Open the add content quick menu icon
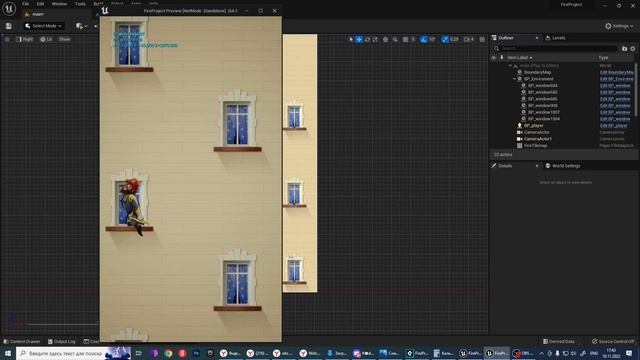 (x=81, y=26)
